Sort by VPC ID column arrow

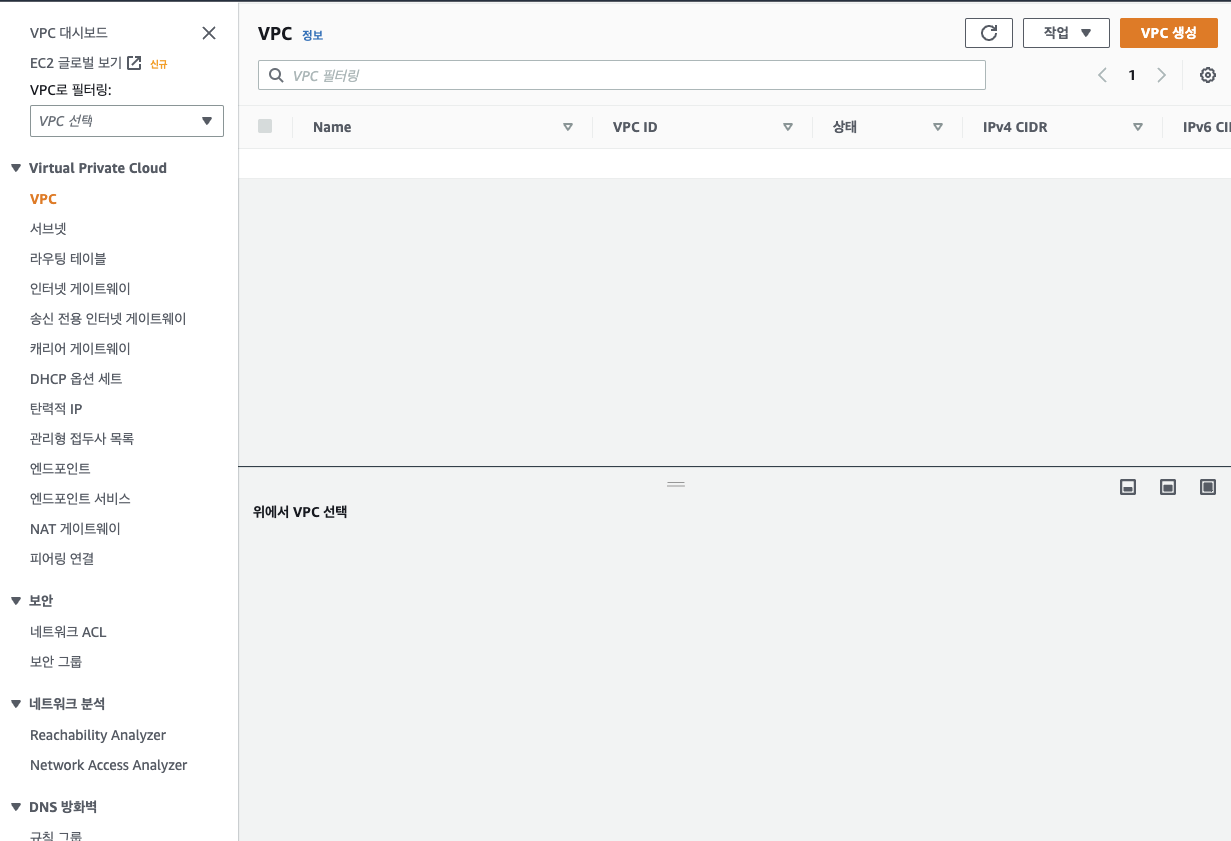point(788,127)
